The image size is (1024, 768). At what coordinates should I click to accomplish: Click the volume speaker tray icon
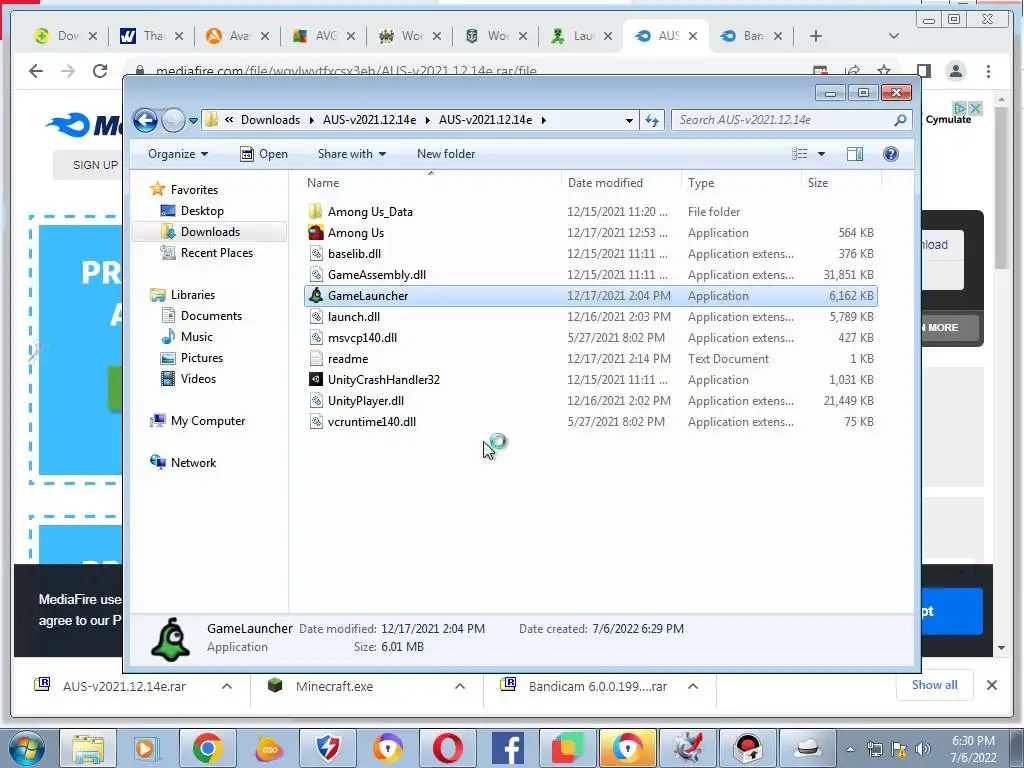tap(923, 749)
